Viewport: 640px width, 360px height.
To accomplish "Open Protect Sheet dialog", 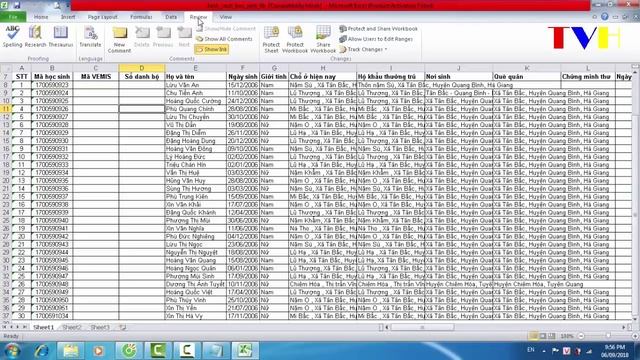I will (x=271, y=39).
